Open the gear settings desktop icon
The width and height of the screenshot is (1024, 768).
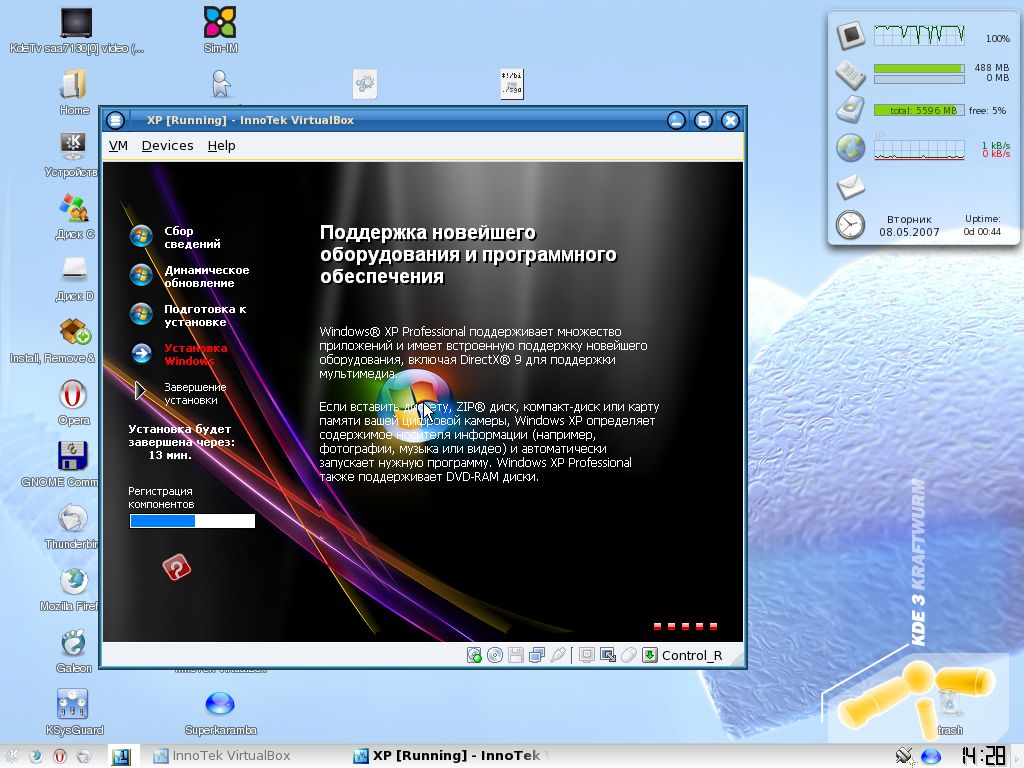(x=365, y=84)
